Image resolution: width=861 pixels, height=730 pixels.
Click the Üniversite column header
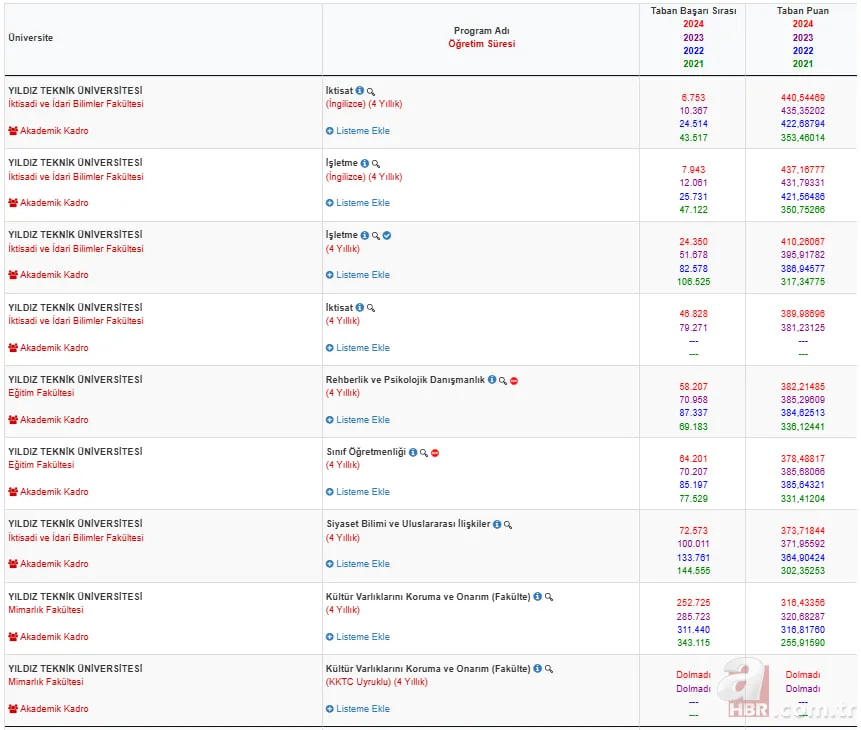pyautogui.click(x=31, y=38)
